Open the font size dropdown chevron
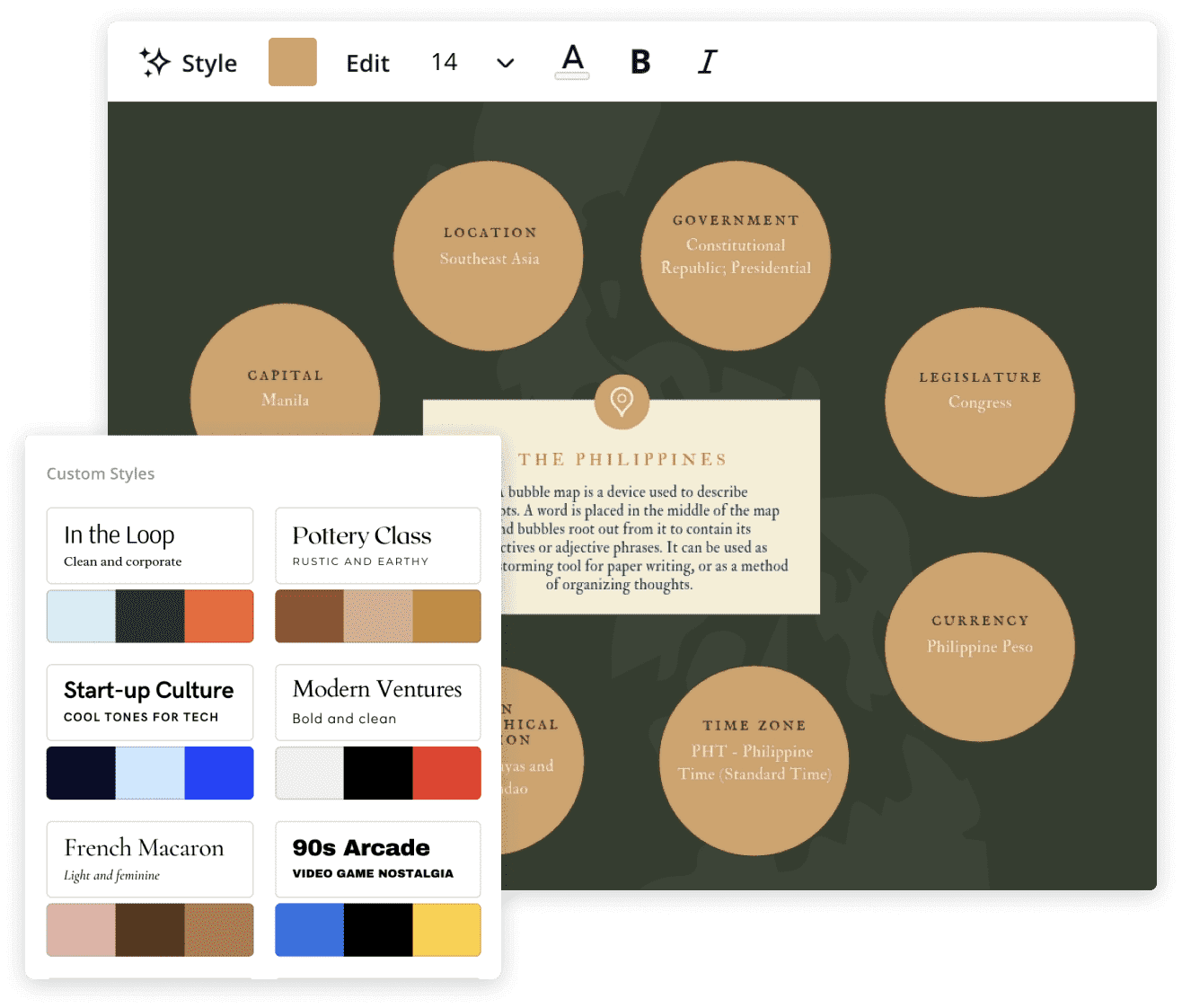This screenshot has width=1182, height=1008. click(505, 64)
